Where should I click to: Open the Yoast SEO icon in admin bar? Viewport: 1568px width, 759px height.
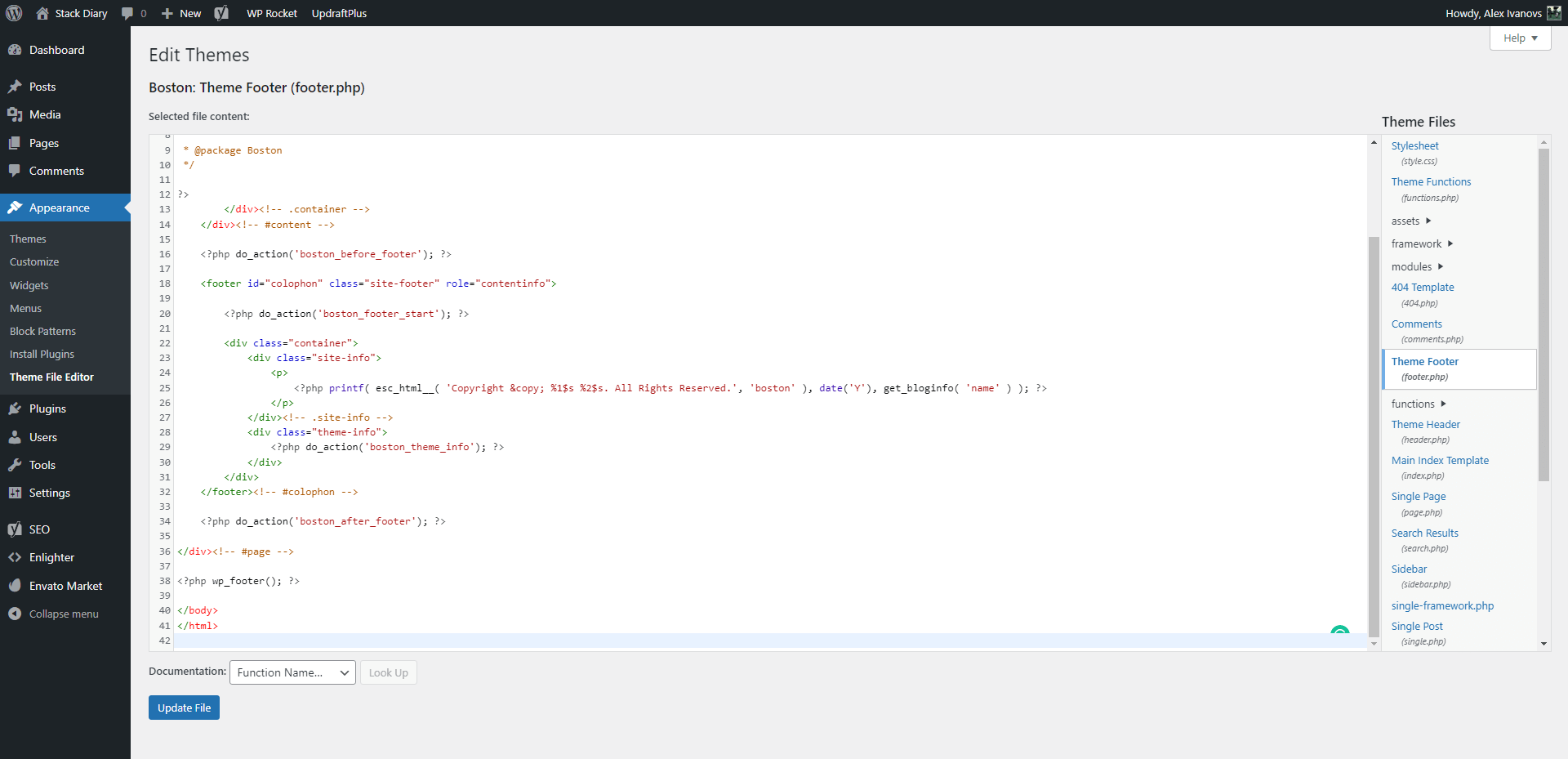pos(221,13)
